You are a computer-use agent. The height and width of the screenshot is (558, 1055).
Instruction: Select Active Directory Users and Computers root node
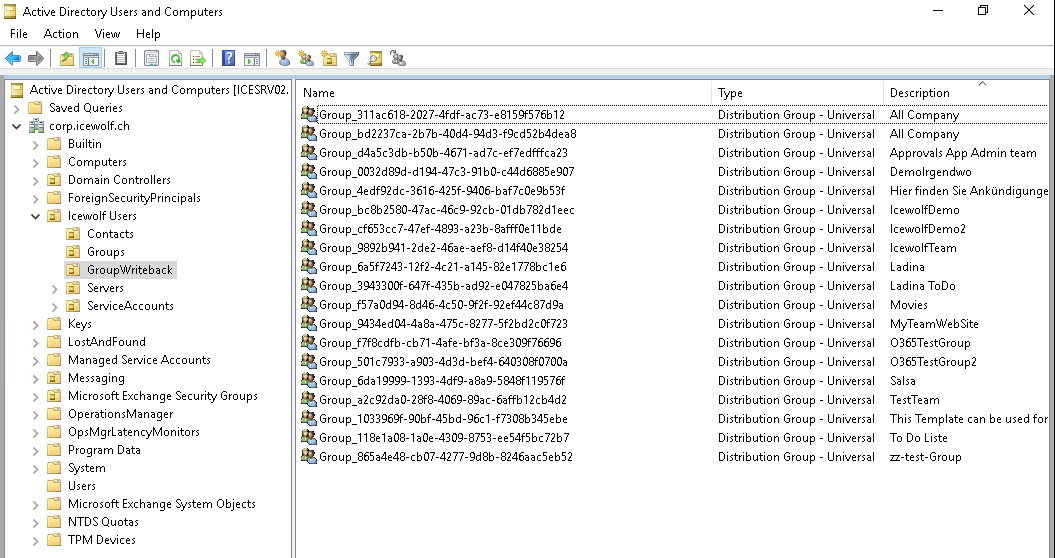click(159, 90)
